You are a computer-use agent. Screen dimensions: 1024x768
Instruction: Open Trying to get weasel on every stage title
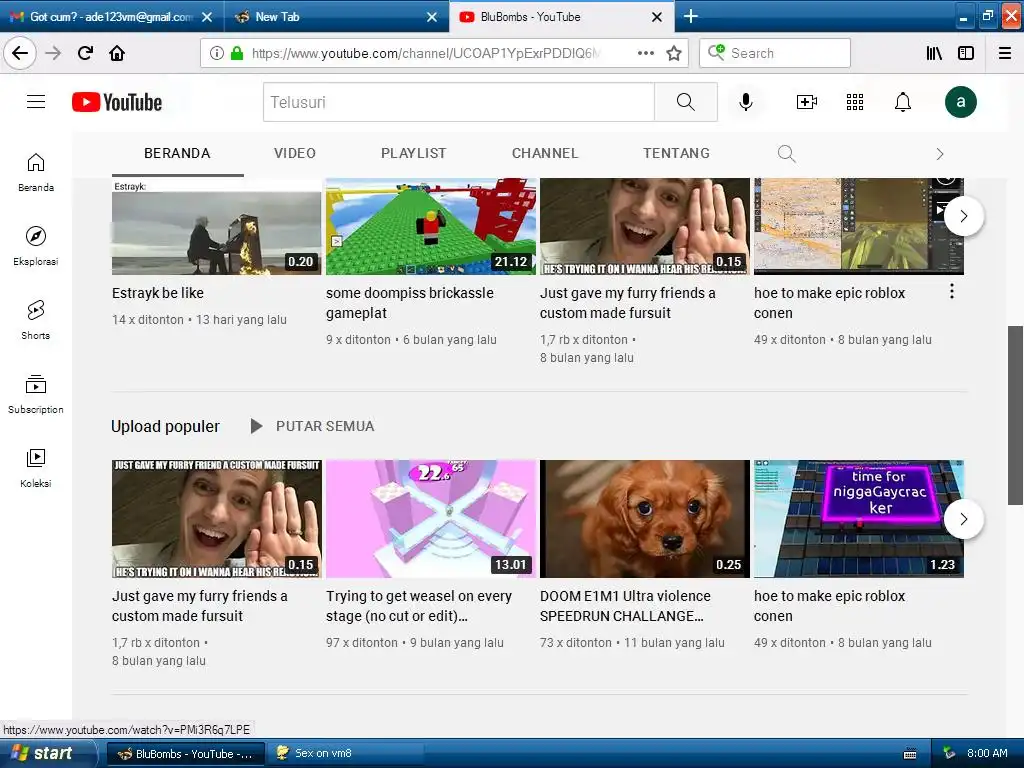pos(419,606)
